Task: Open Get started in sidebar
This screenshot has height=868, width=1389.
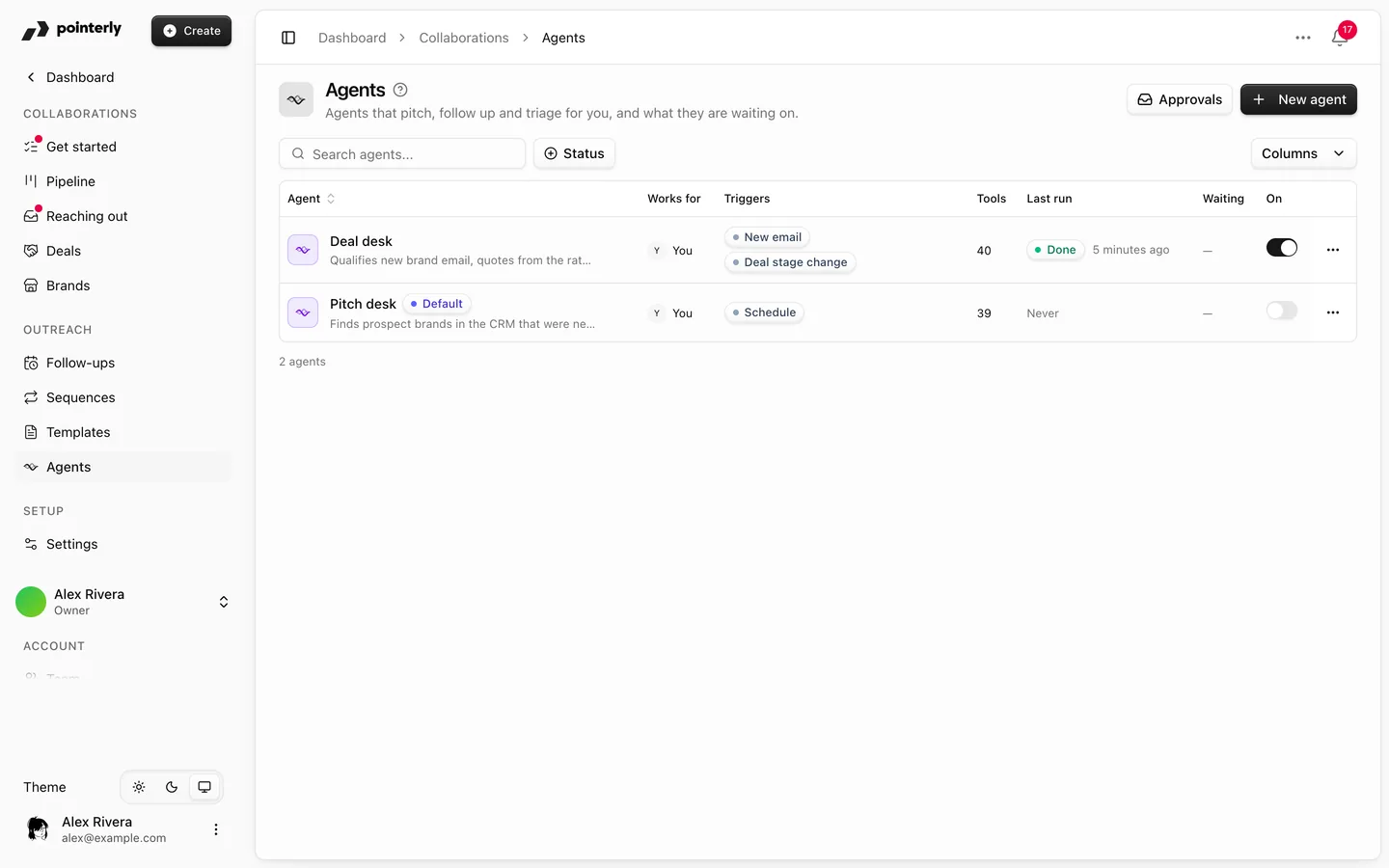Action: pyautogui.click(x=123, y=147)
